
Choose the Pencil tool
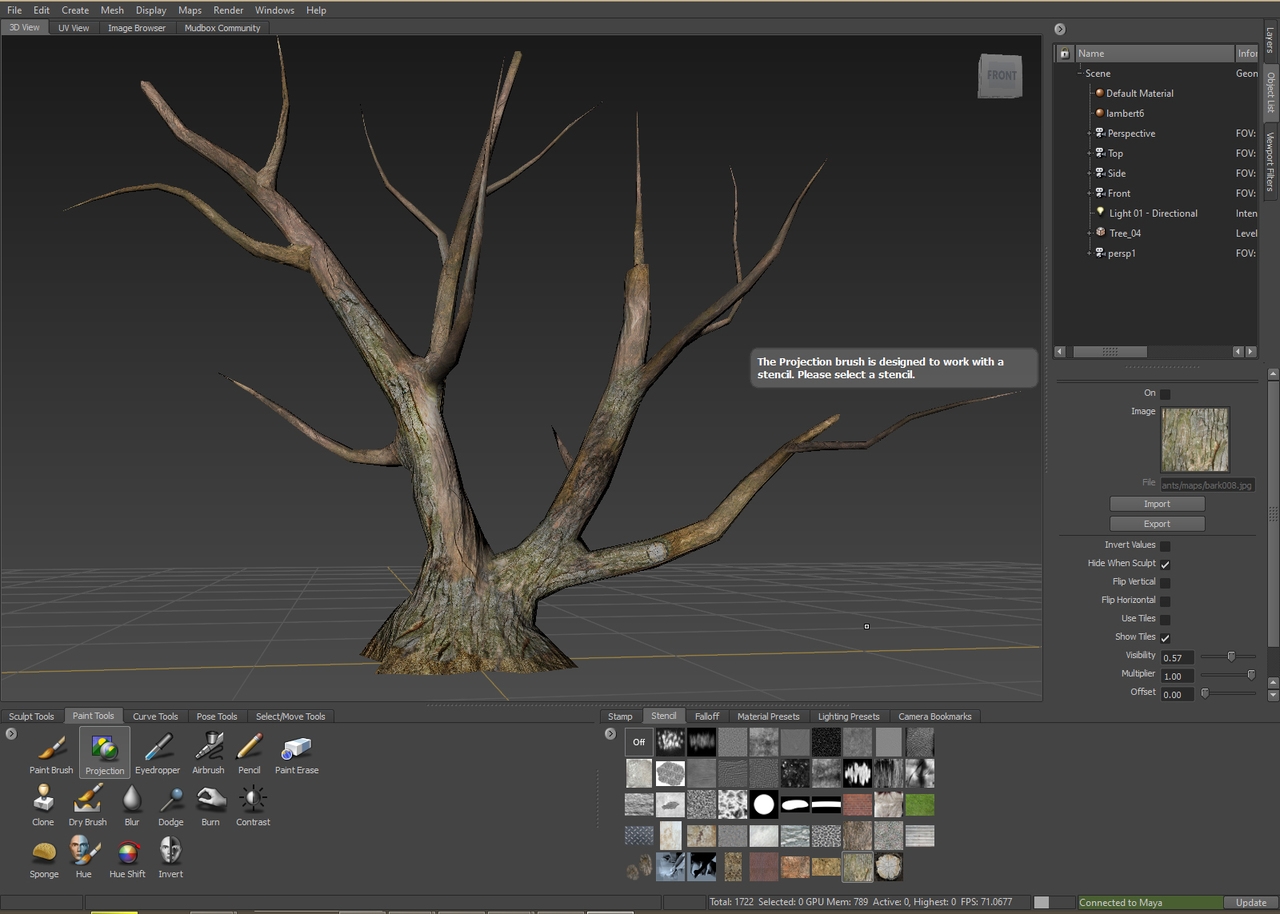tap(249, 753)
